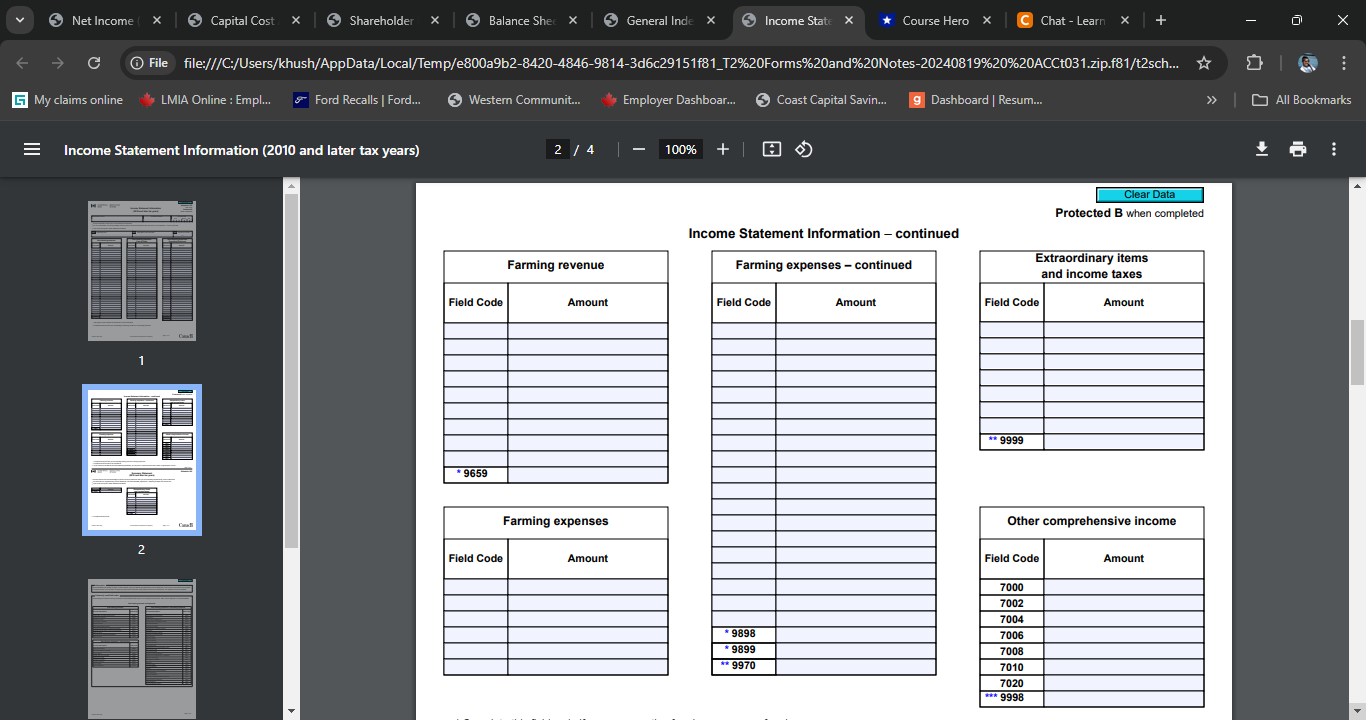Image resolution: width=1366 pixels, height=720 pixels.
Task: Open the Chrome three-dot menu
Action: (1343, 63)
